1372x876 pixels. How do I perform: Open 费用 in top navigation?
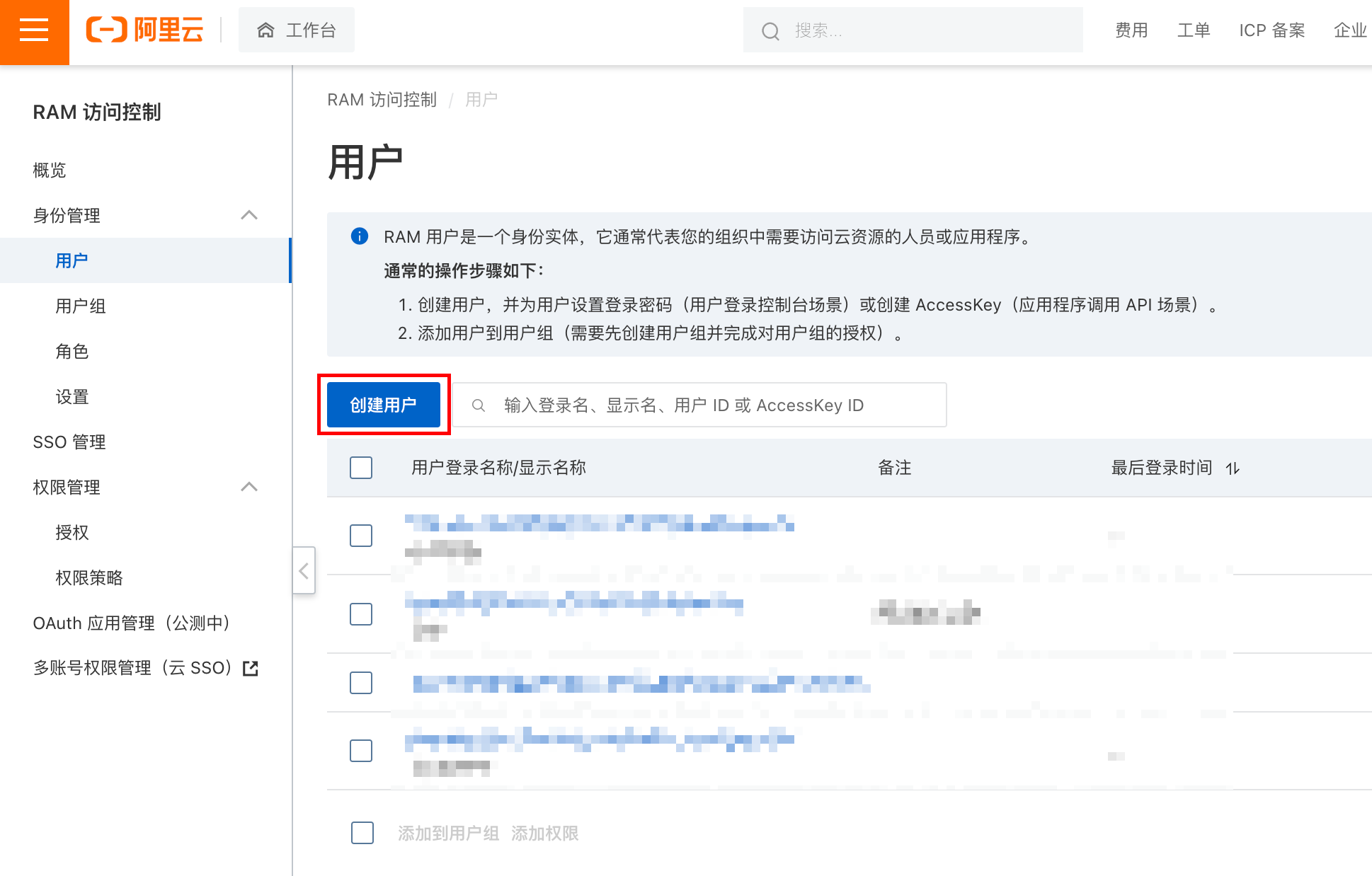[x=1131, y=30]
